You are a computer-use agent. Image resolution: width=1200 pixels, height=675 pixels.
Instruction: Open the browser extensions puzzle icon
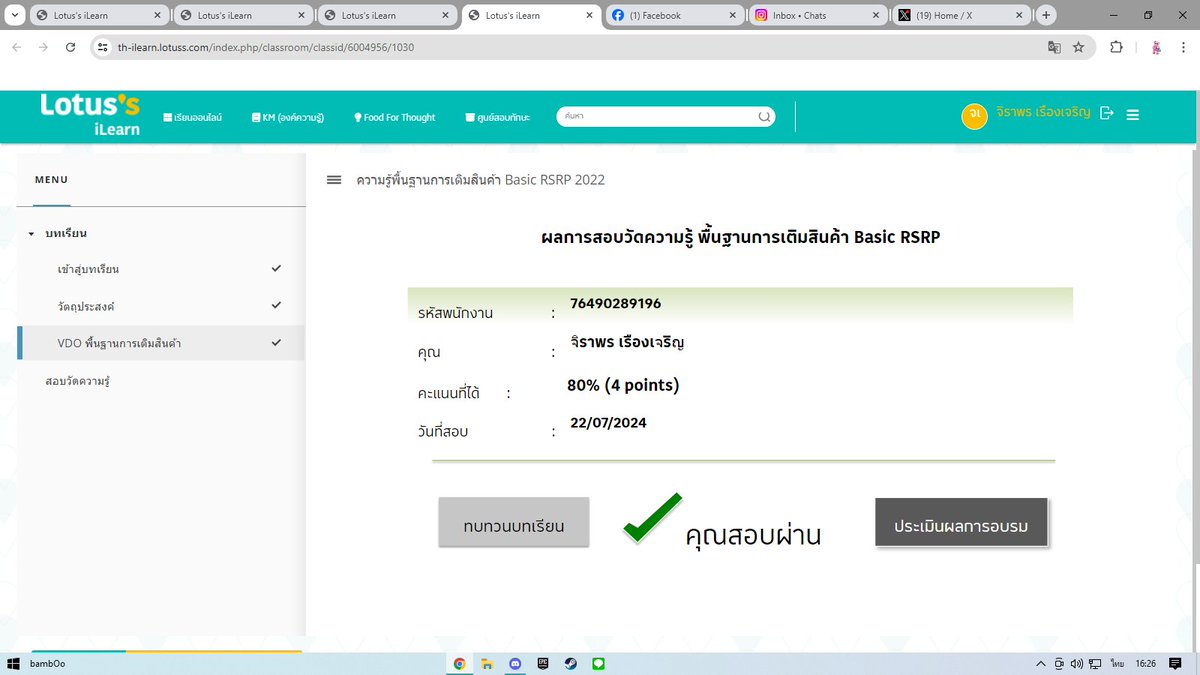click(x=1116, y=47)
